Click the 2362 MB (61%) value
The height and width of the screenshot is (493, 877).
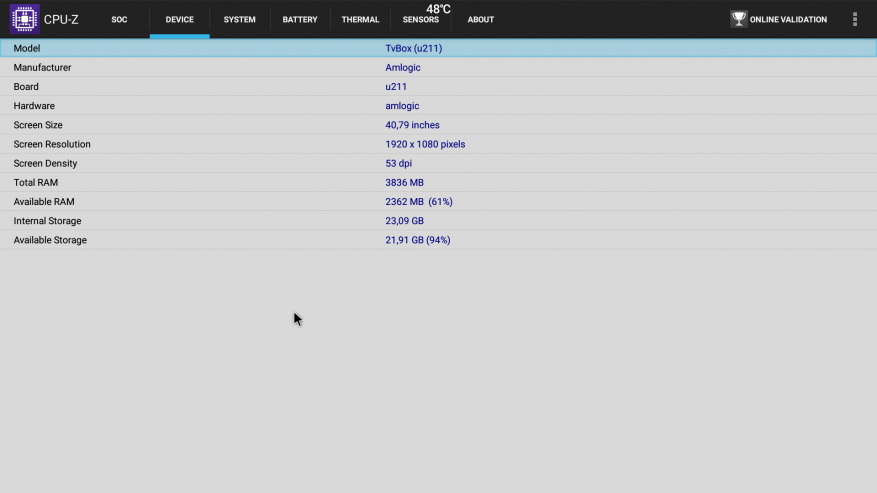(x=419, y=201)
